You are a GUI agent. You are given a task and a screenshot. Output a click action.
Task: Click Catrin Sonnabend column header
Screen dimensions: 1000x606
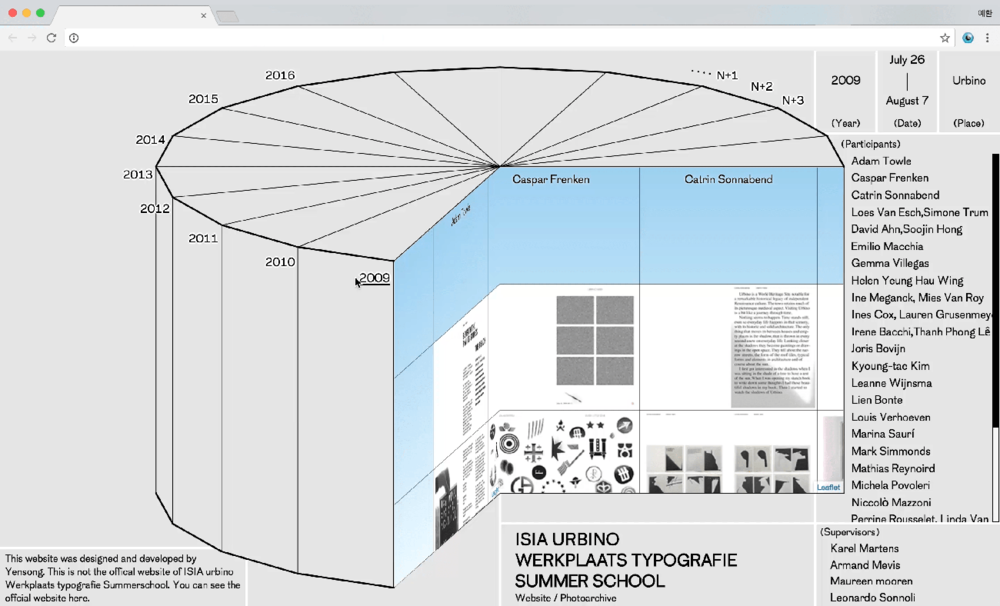click(728, 180)
